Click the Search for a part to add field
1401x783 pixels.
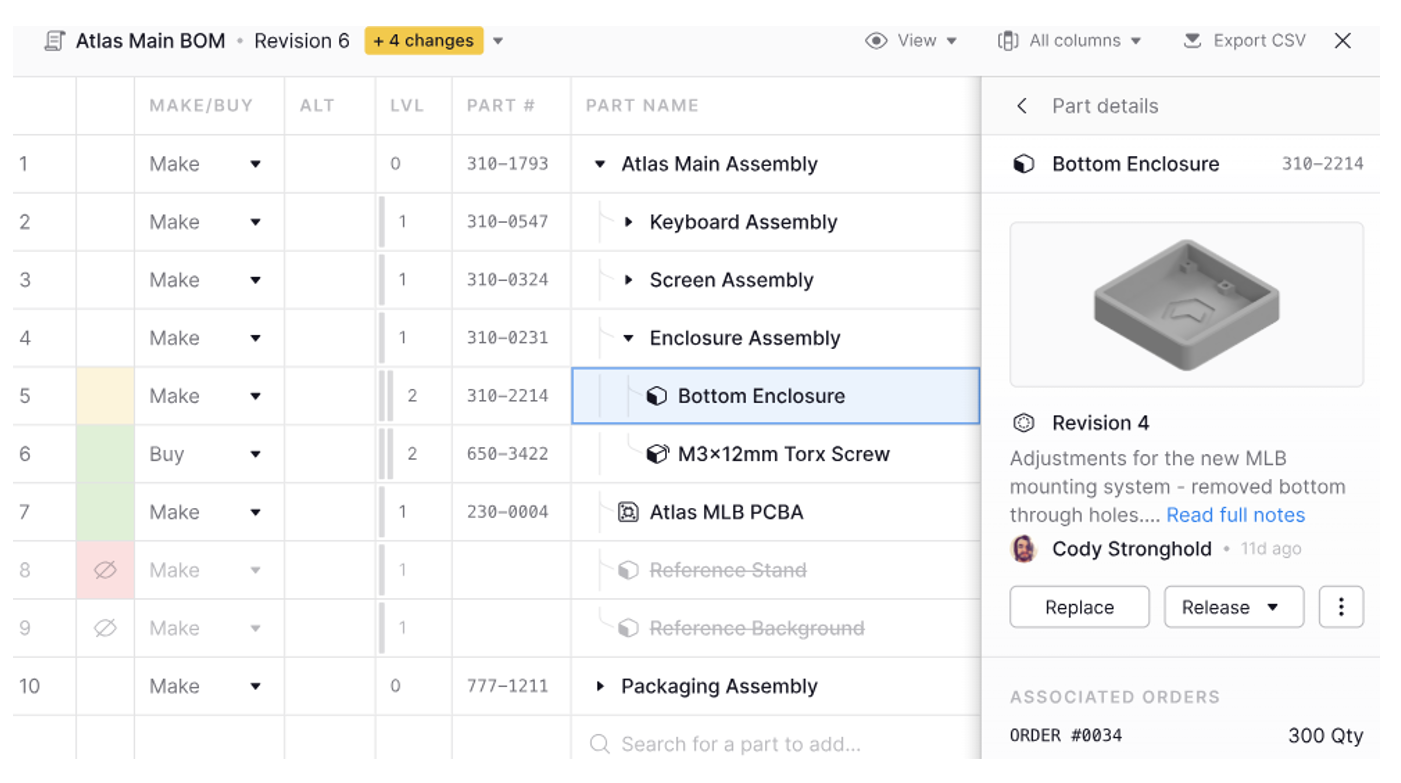click(740, 744)
